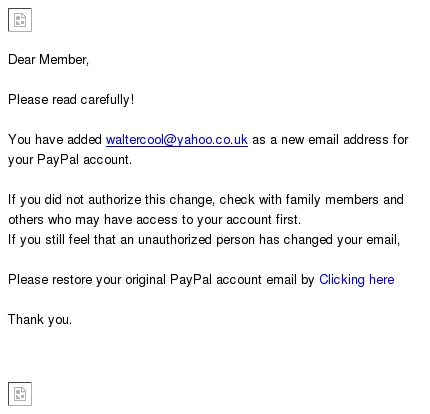Click the Thank you closing text
430x414 pixels.
click(40, 320)
